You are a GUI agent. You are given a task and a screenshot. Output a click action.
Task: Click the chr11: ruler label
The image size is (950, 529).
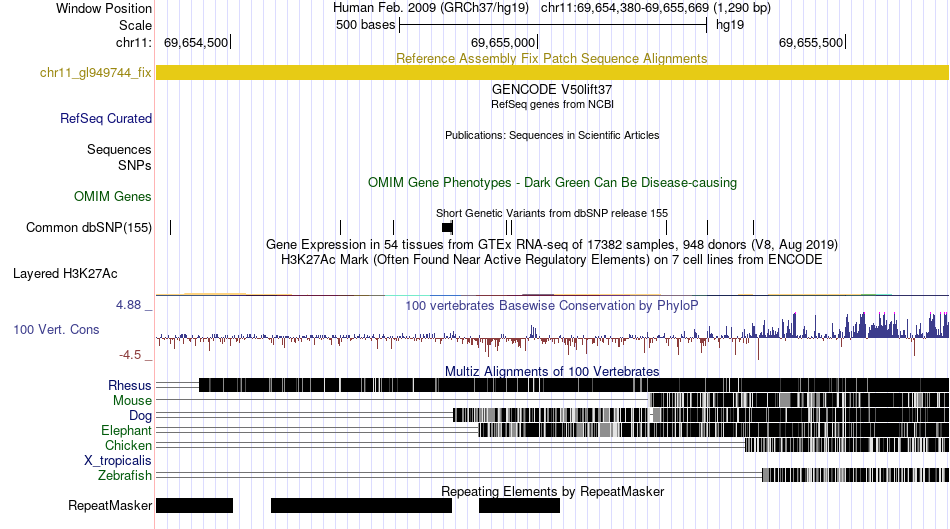(x=134, y=42)
